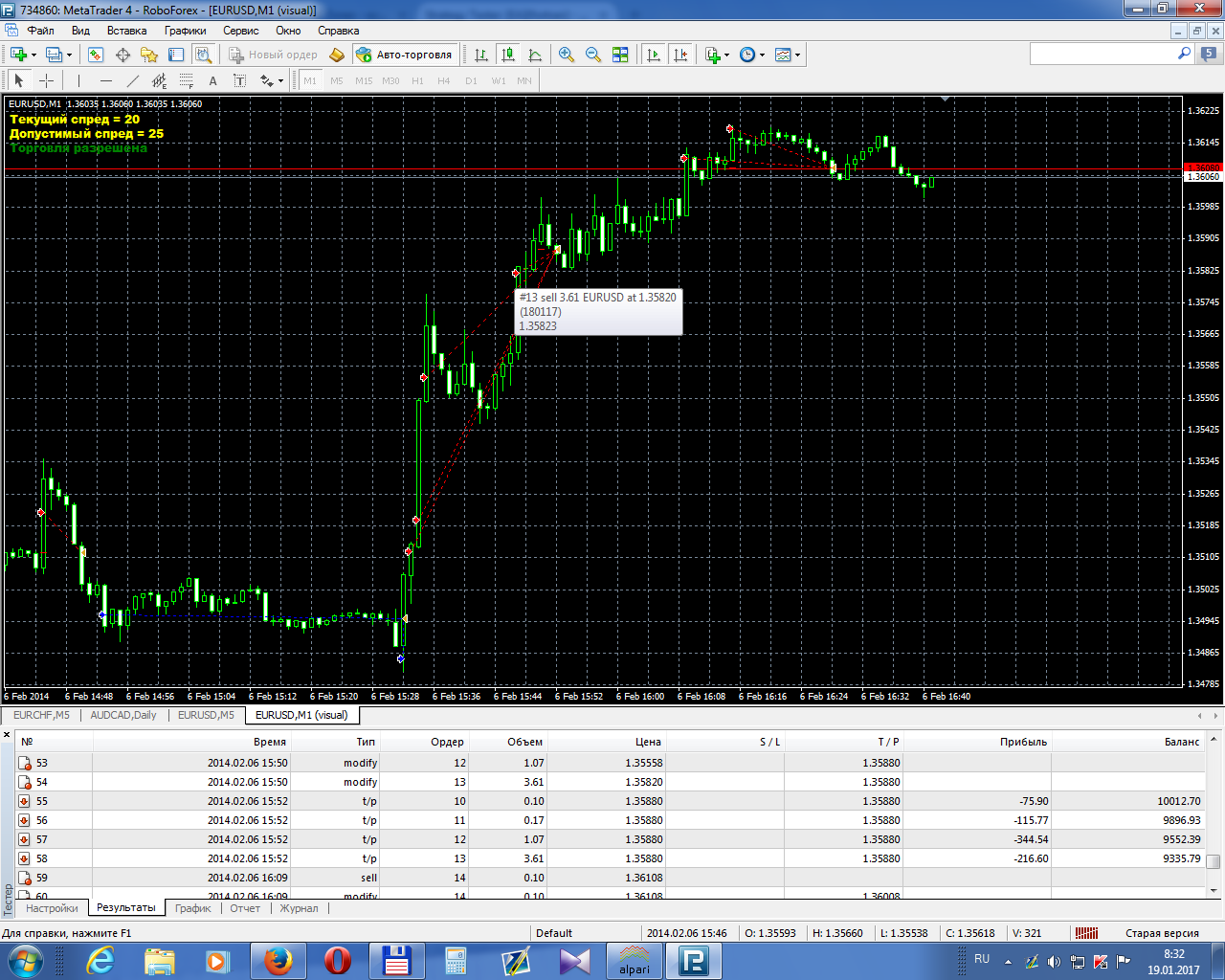Open the Profiles icon in toolbar
This screenshot has width=1225, height=980.
coord(54,55)
